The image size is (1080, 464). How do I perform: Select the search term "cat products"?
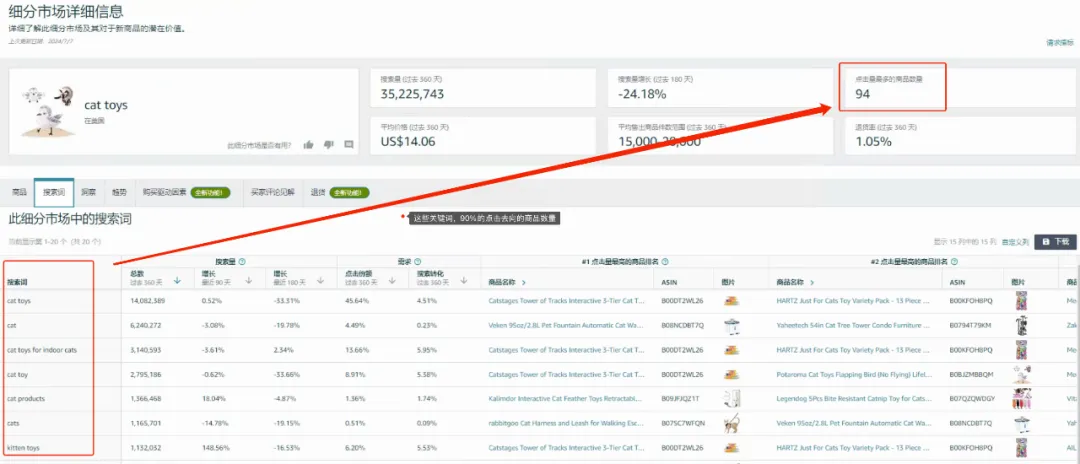pyautogui.click(x=26, y=399)
